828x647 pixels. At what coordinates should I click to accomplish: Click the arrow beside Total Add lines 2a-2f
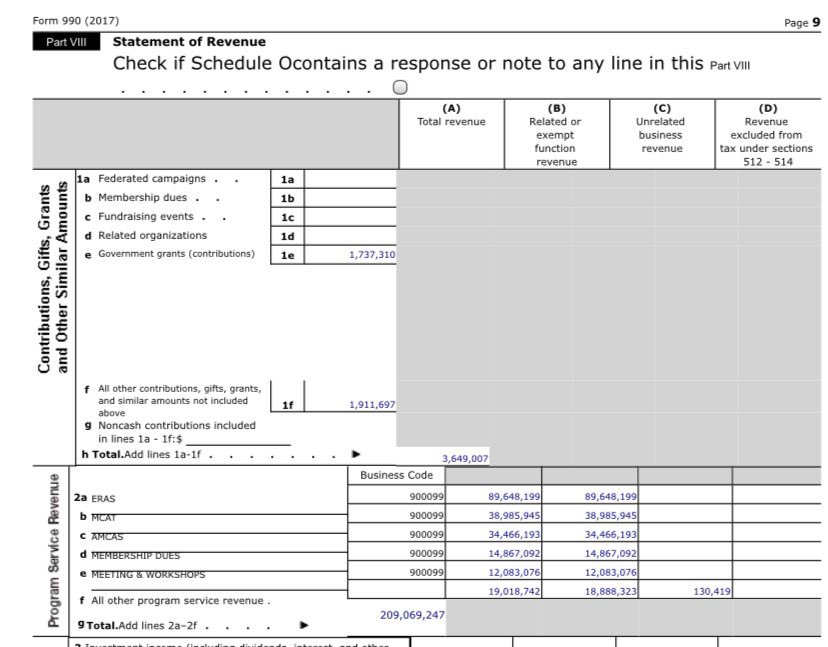coord(304,625)
